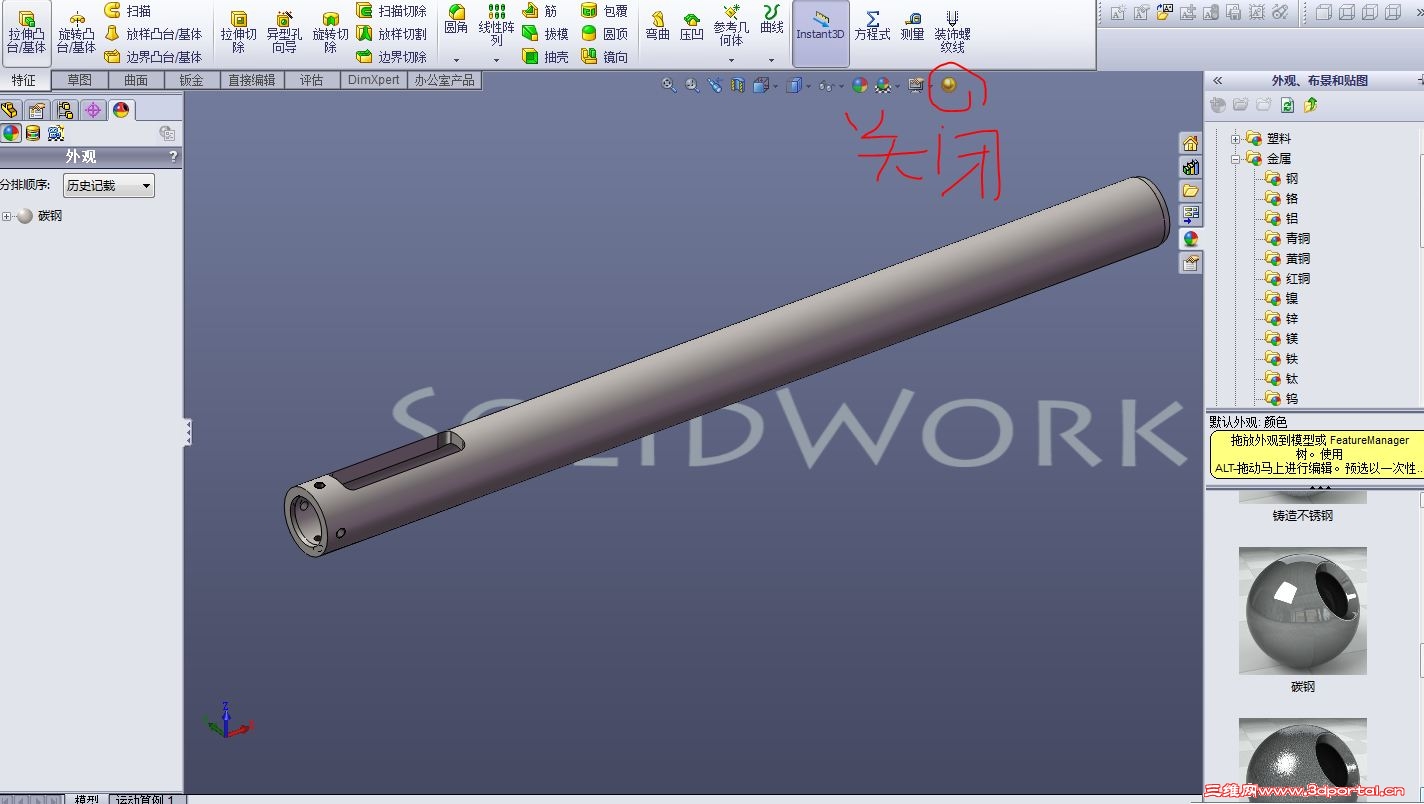Choose the 压凹 indent tool
The height and width of the screenshot is (804, 1424).
pyautogui.click(x=691, y=26)
